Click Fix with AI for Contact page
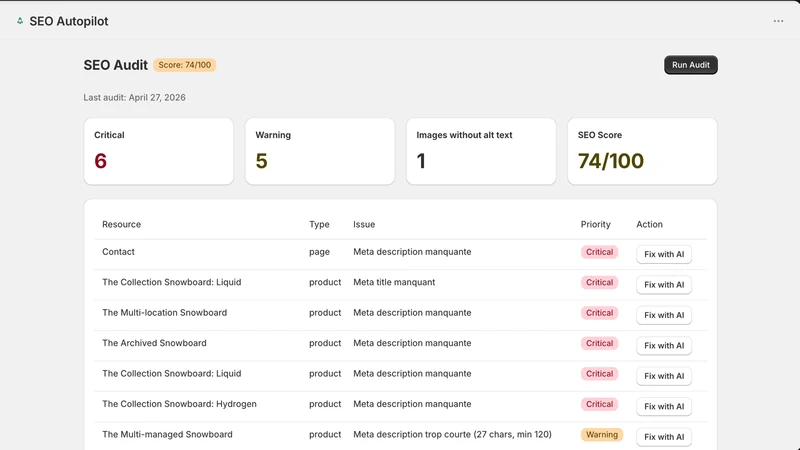Image resolution: width=800 pixels, height=450 pixels. (x=664, y=254)
